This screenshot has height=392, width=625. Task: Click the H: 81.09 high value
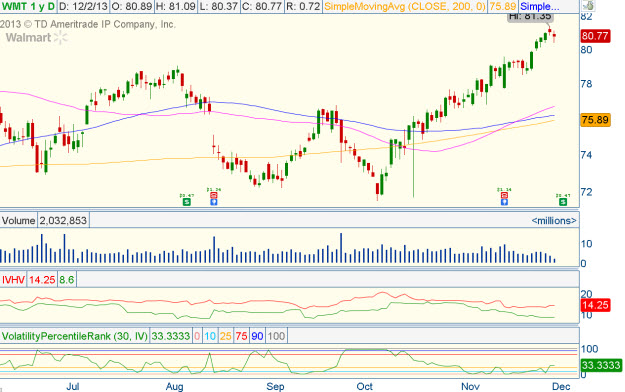(x=177, y=6)
